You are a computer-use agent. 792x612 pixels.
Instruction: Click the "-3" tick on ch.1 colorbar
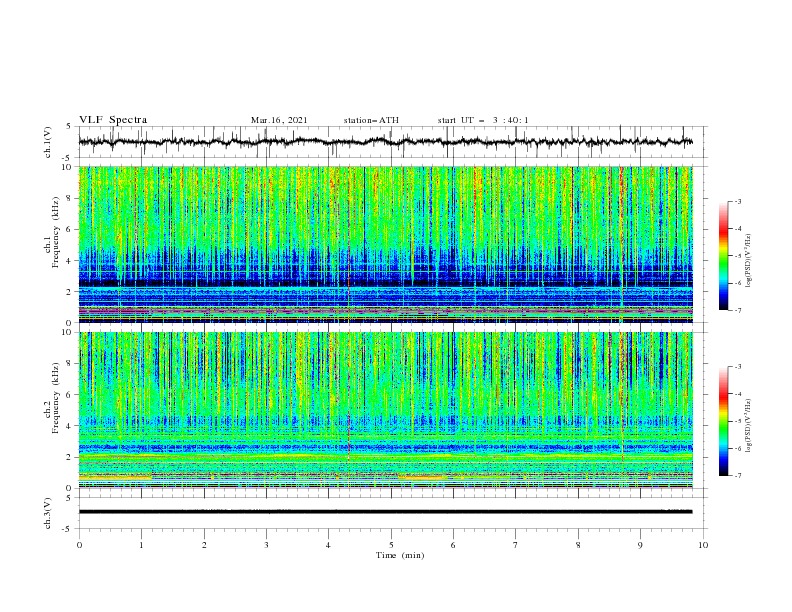click(737, 201)
